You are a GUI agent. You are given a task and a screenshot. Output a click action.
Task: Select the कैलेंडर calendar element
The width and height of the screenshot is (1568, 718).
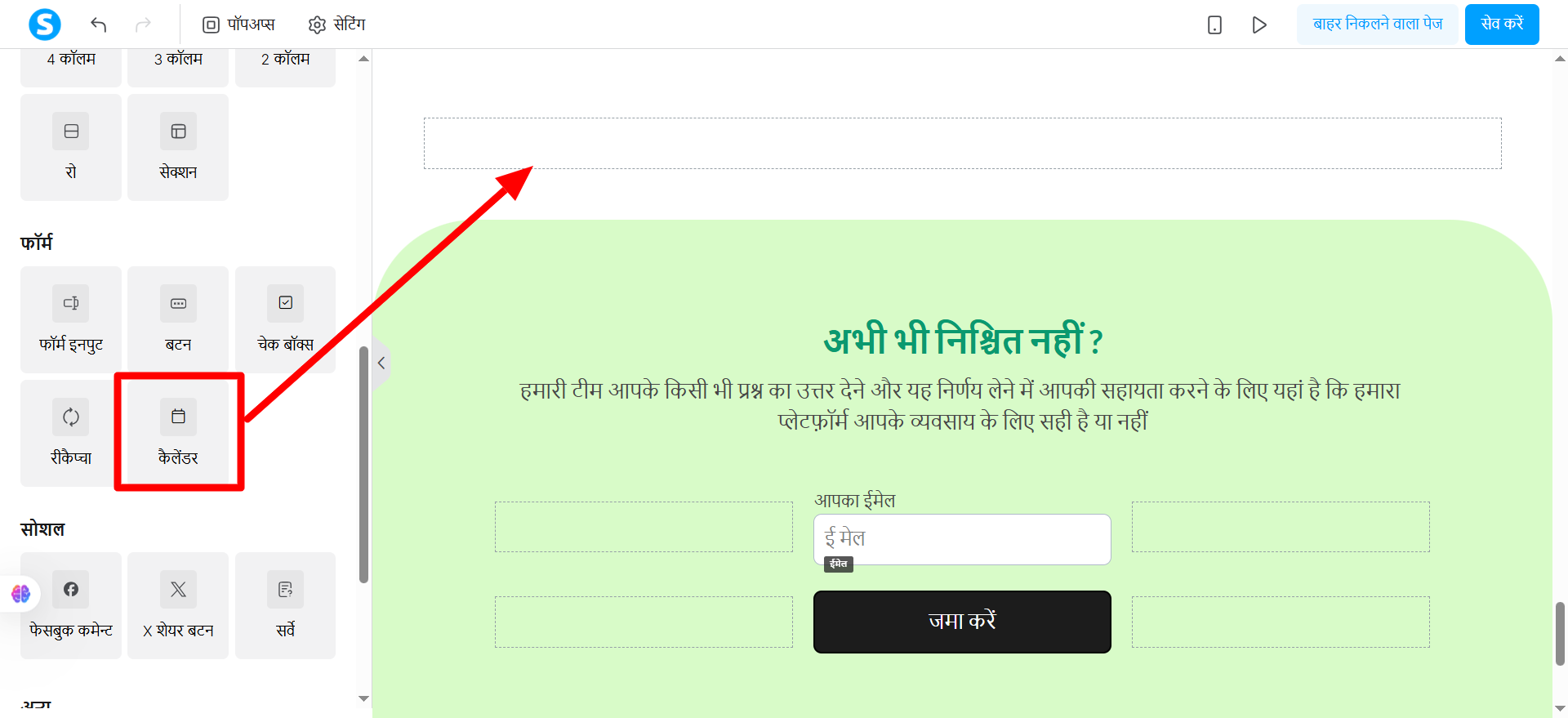tap(178, 433)
